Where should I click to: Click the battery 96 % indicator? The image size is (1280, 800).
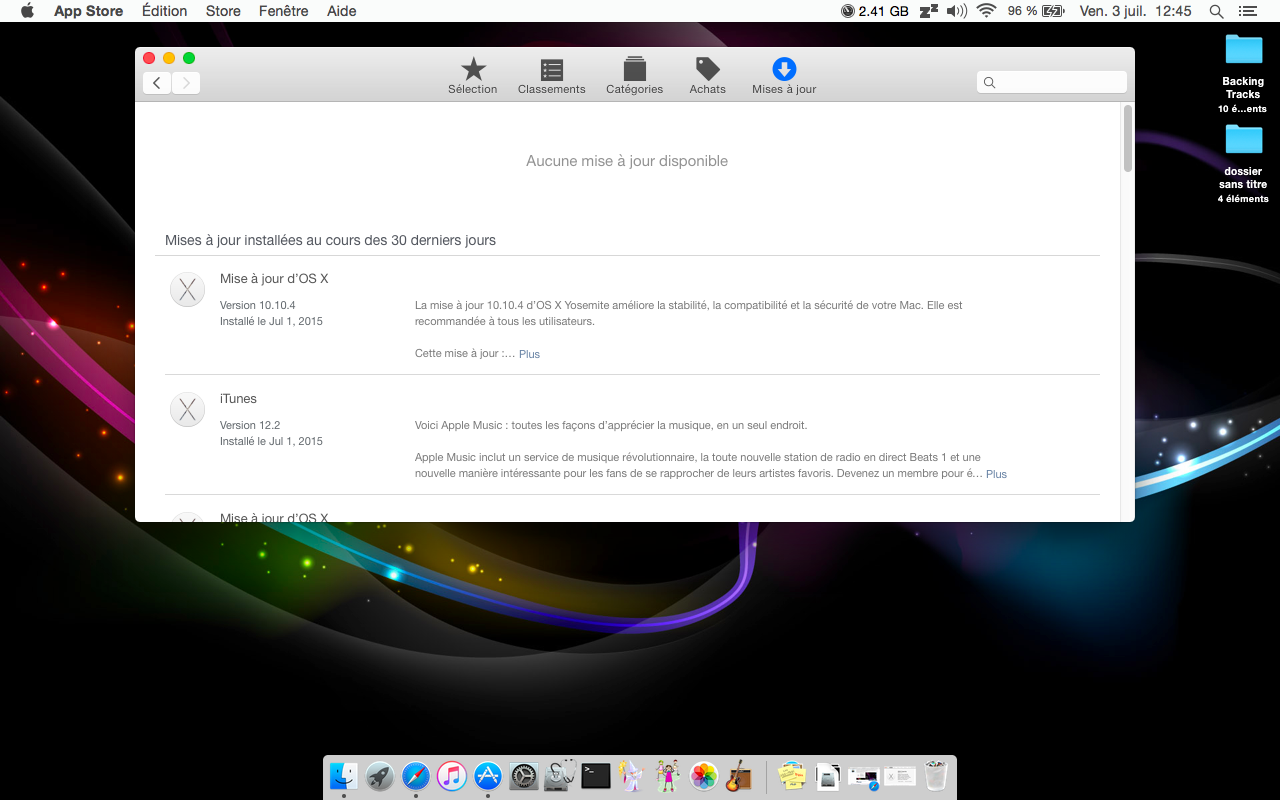click(1036, 11)
